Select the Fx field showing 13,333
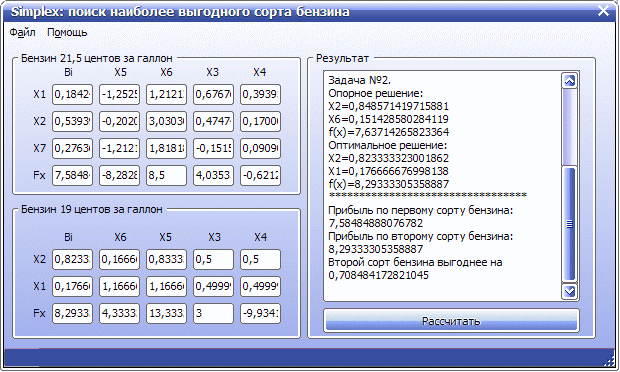 [166, 313]
